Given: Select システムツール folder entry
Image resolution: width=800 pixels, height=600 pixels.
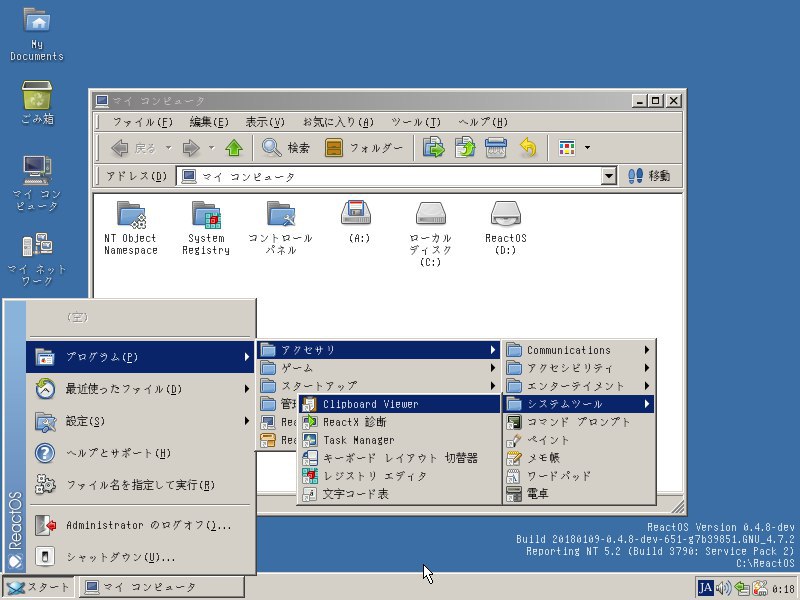Looking at the screenshot, I should pos(579,404).
